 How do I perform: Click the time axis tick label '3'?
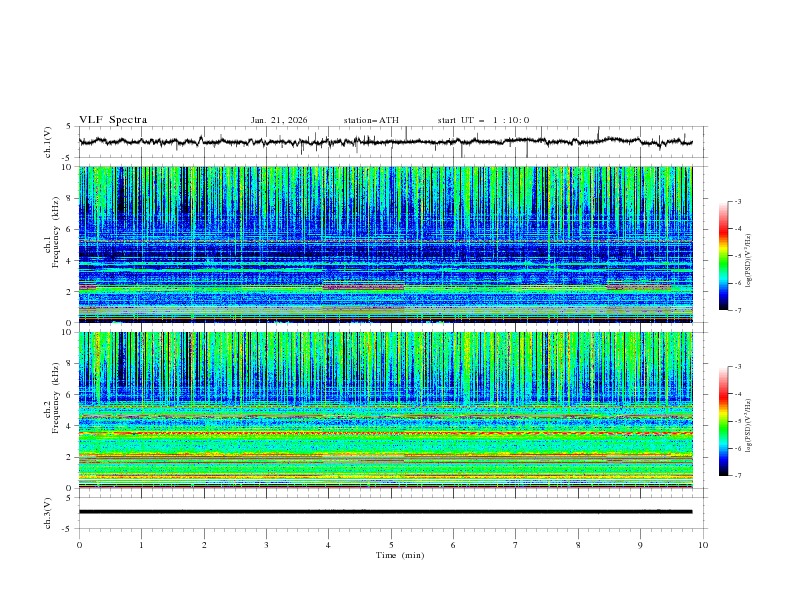click(266, 545)
